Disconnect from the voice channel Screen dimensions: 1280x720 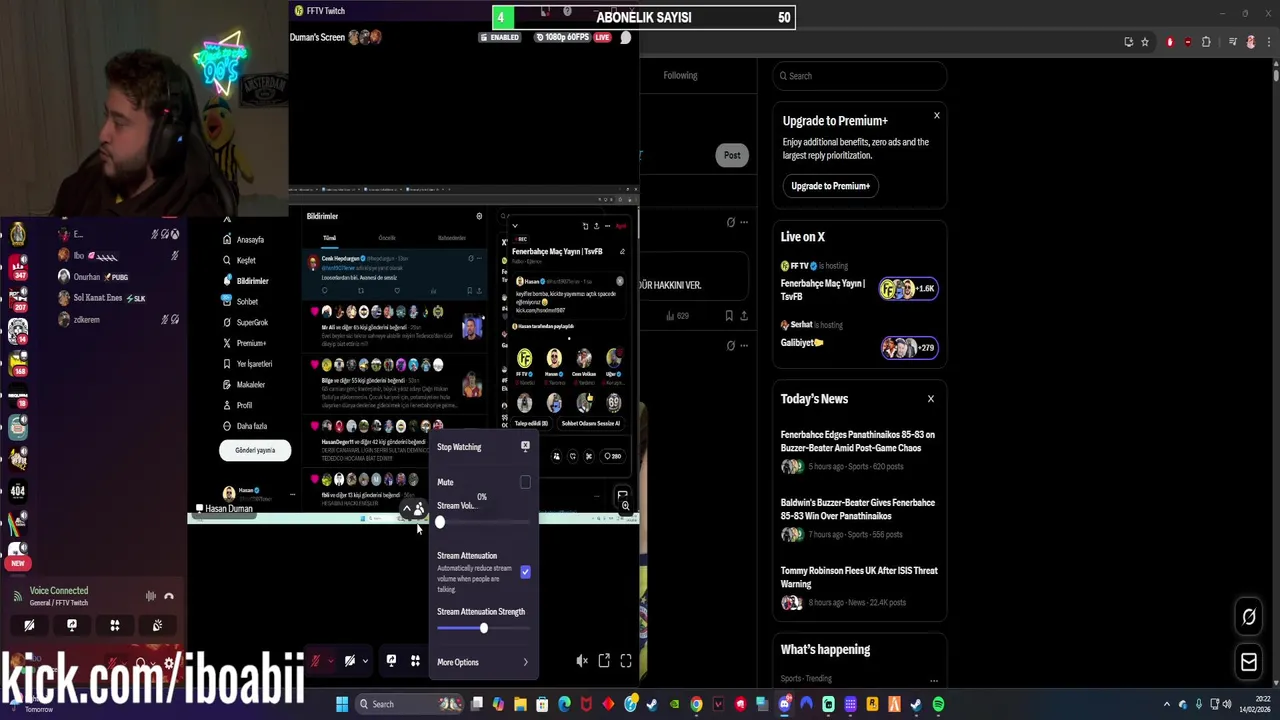pos(169,596)
